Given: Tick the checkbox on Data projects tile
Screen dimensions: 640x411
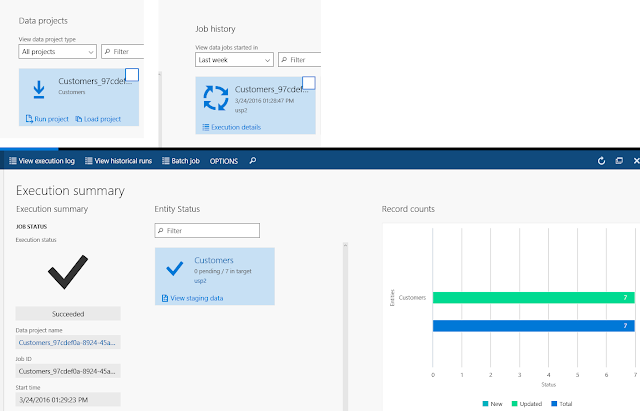Looking at the screenshot, I should 132,75.
